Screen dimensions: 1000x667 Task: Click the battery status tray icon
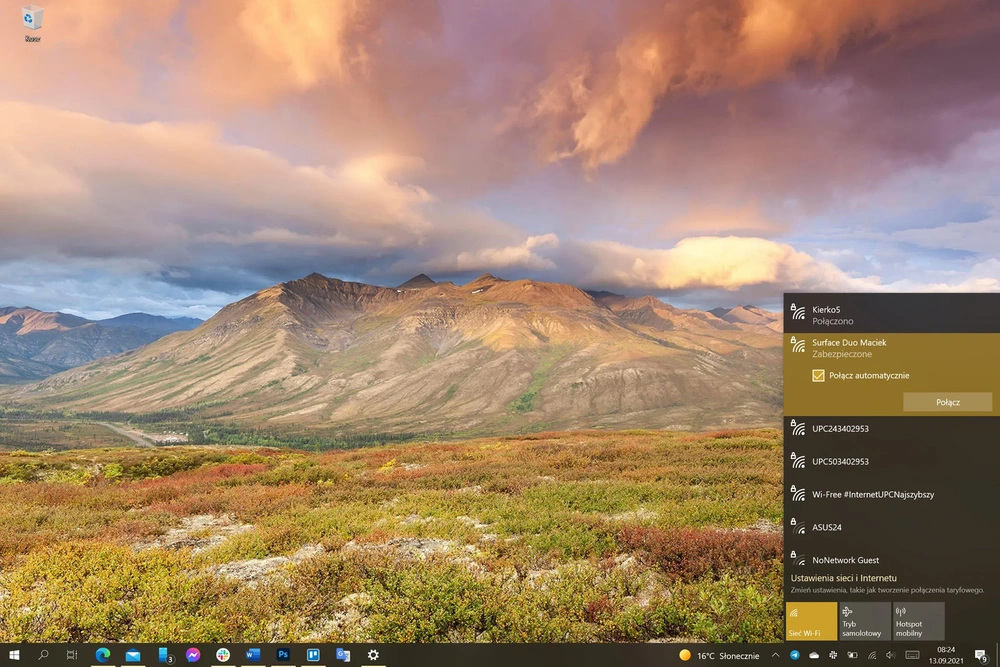click(x=852, y=656)
